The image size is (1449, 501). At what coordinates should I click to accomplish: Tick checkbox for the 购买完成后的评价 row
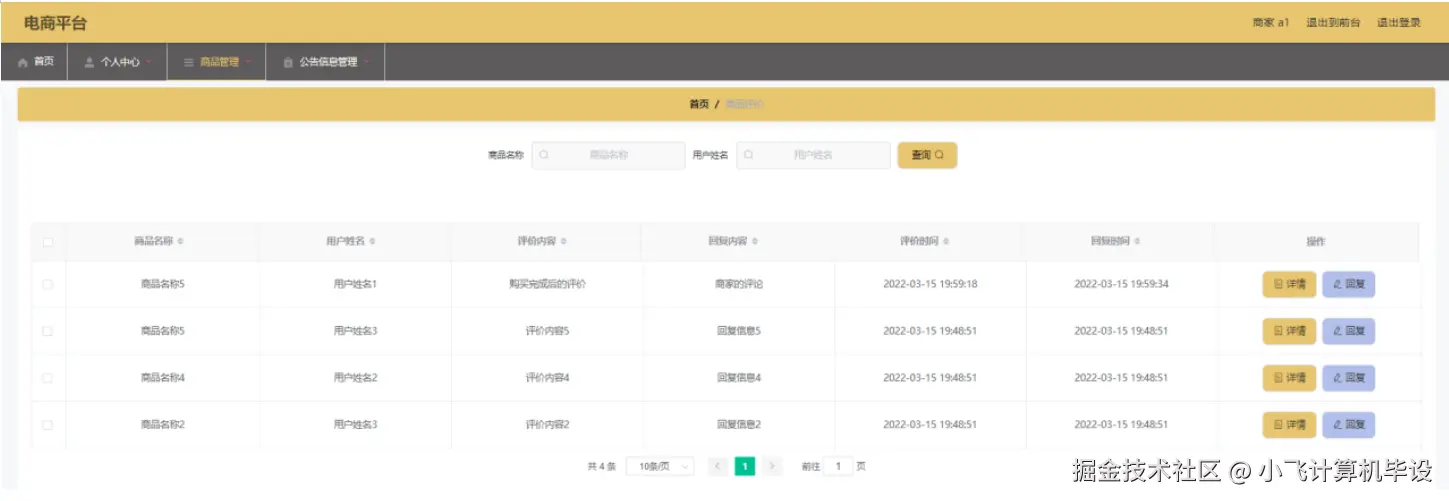coord(48,284)
